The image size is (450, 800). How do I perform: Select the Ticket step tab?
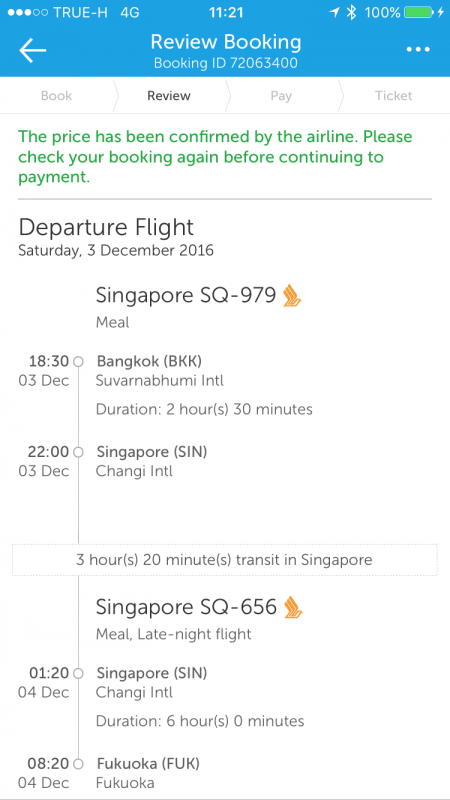click(393, 95)
